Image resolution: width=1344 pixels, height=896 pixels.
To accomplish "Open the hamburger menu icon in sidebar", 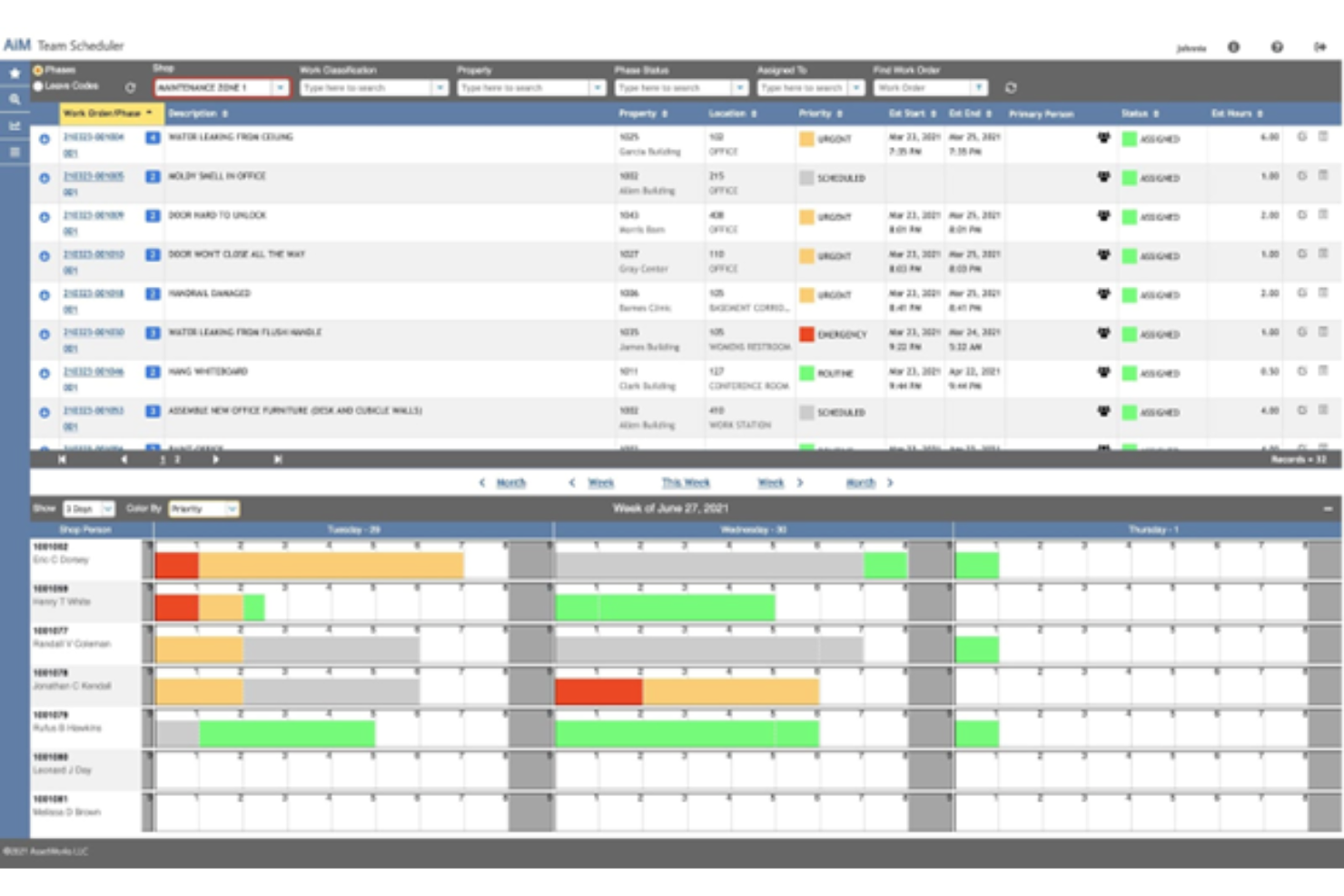I will 15,150.
